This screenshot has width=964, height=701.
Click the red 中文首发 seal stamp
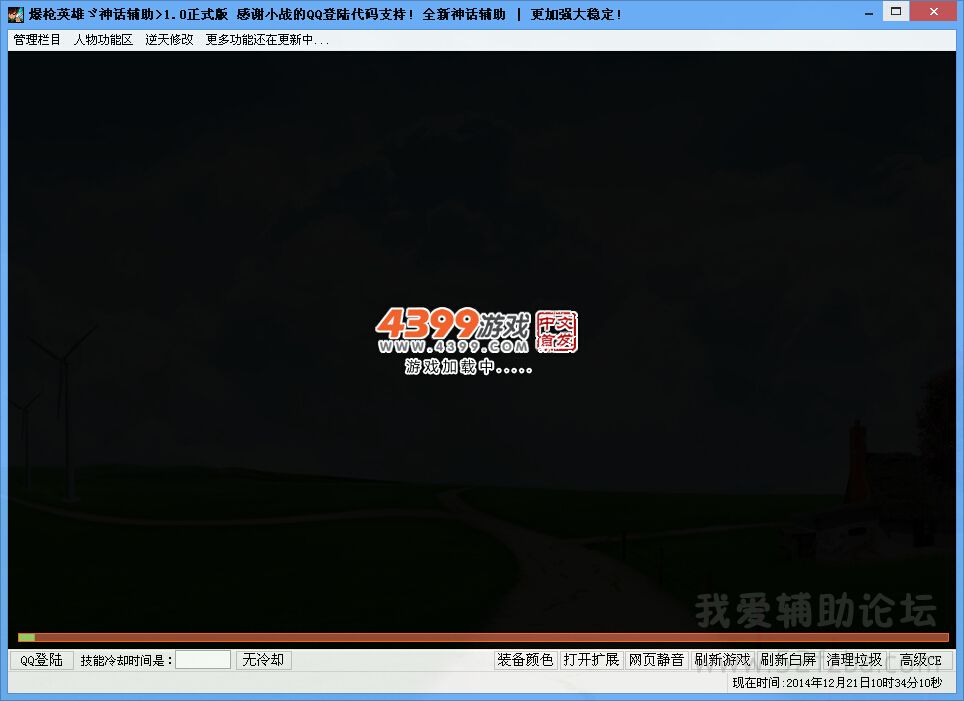(x=556, y=331)
